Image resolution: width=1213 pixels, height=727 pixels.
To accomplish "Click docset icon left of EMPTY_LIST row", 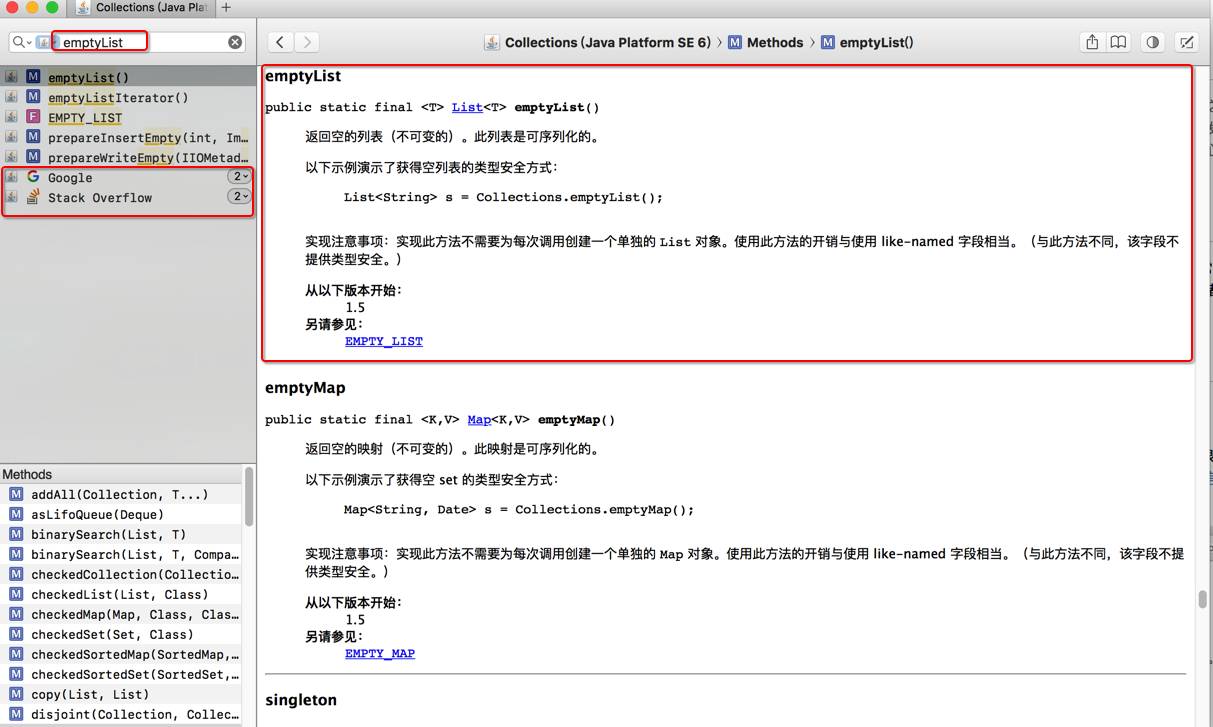I will pyautogui.click(x=11, y=117).
